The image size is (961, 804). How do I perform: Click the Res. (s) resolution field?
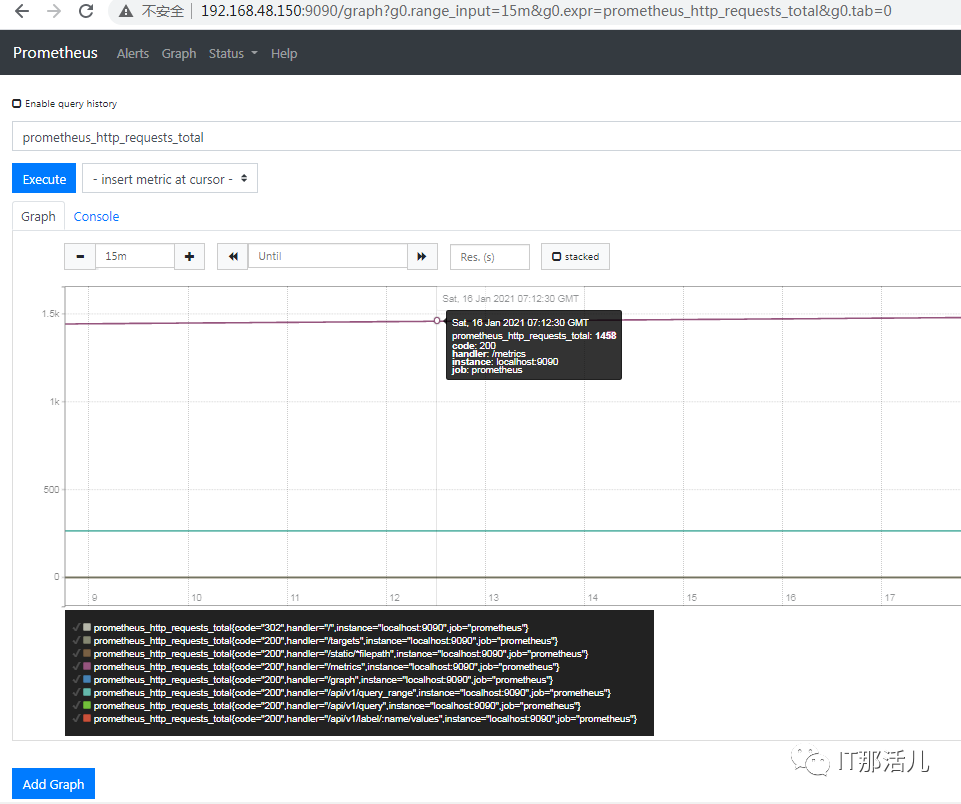click(x=490, y=257)
